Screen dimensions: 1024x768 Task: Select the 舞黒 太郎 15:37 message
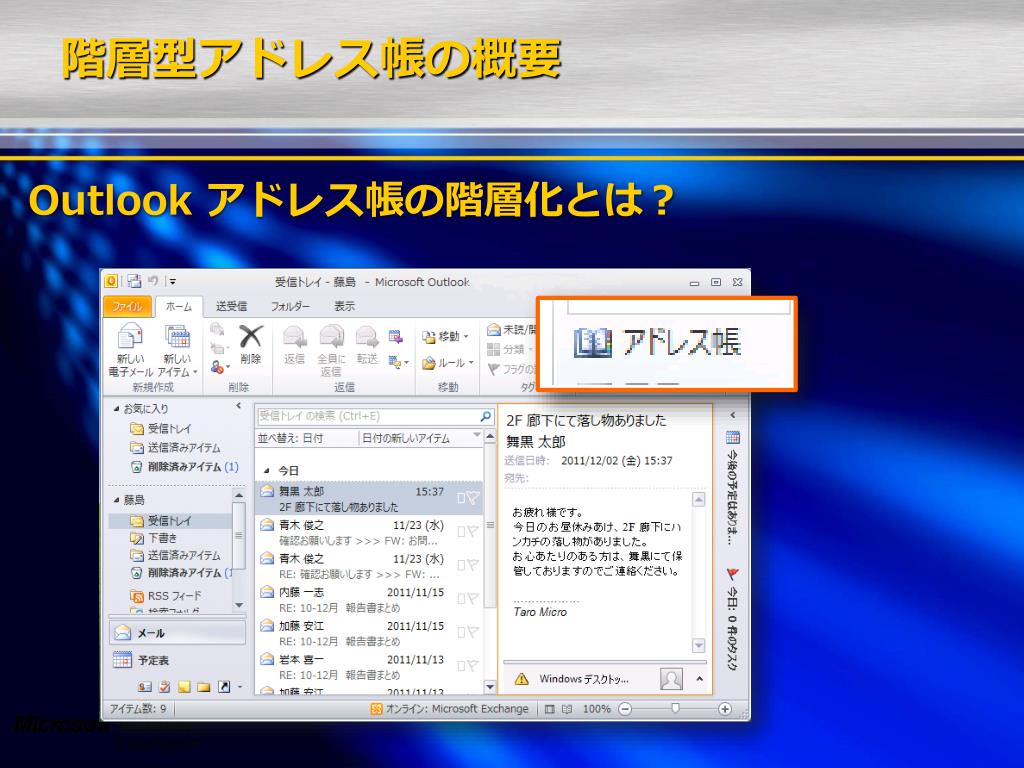(x=369, y=499)
